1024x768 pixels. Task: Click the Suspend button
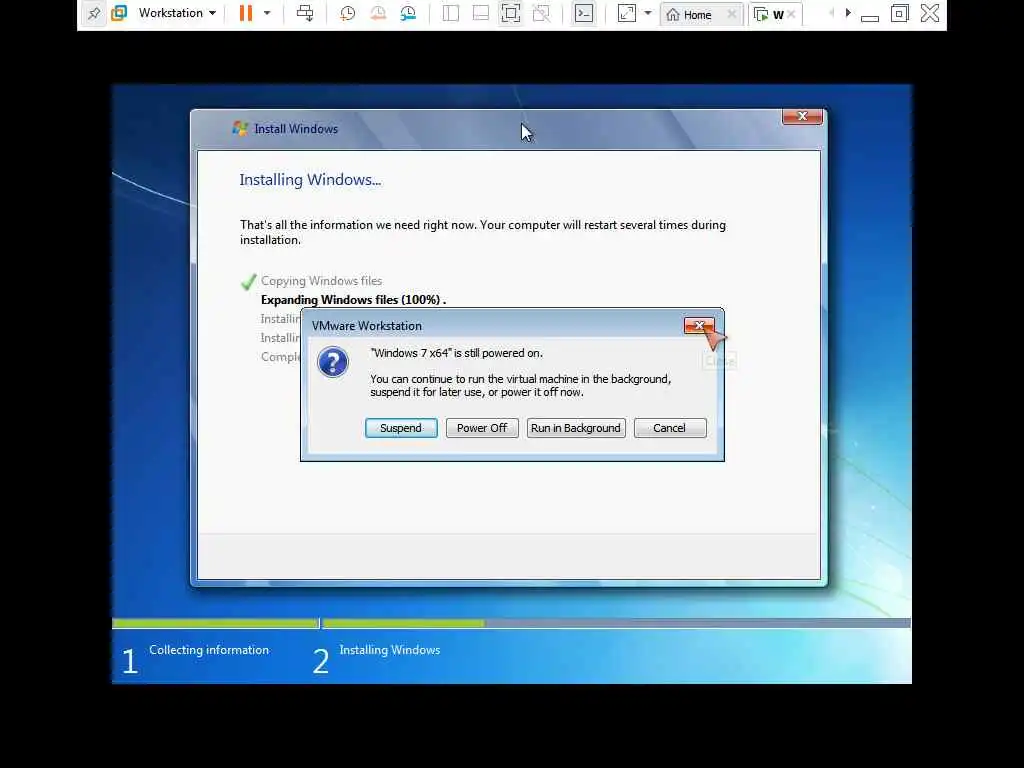click(401, 428)
